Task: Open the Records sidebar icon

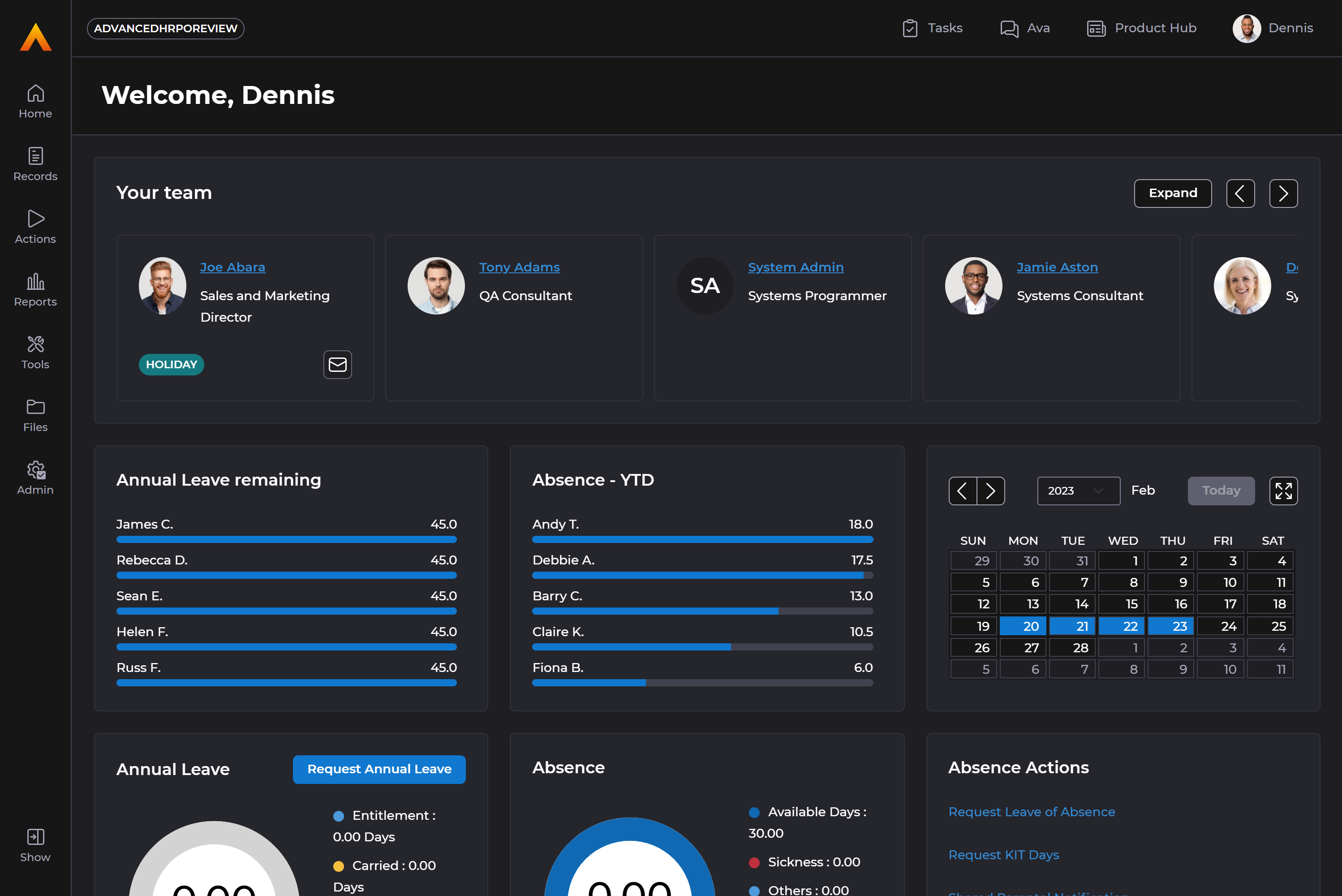Action: click(x=35, y=164)
